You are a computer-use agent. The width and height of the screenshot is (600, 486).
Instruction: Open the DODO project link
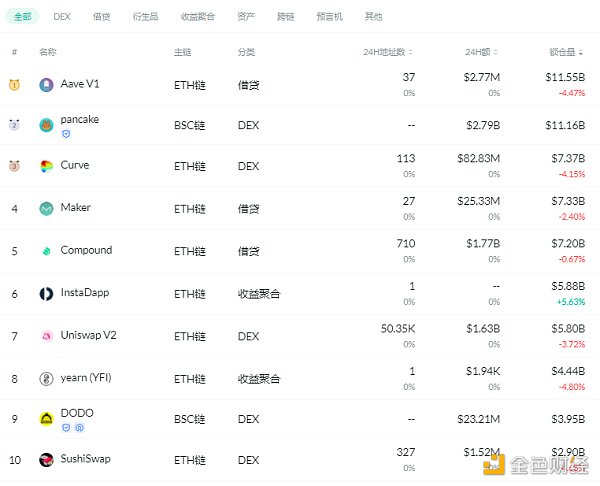coord(77,413)
